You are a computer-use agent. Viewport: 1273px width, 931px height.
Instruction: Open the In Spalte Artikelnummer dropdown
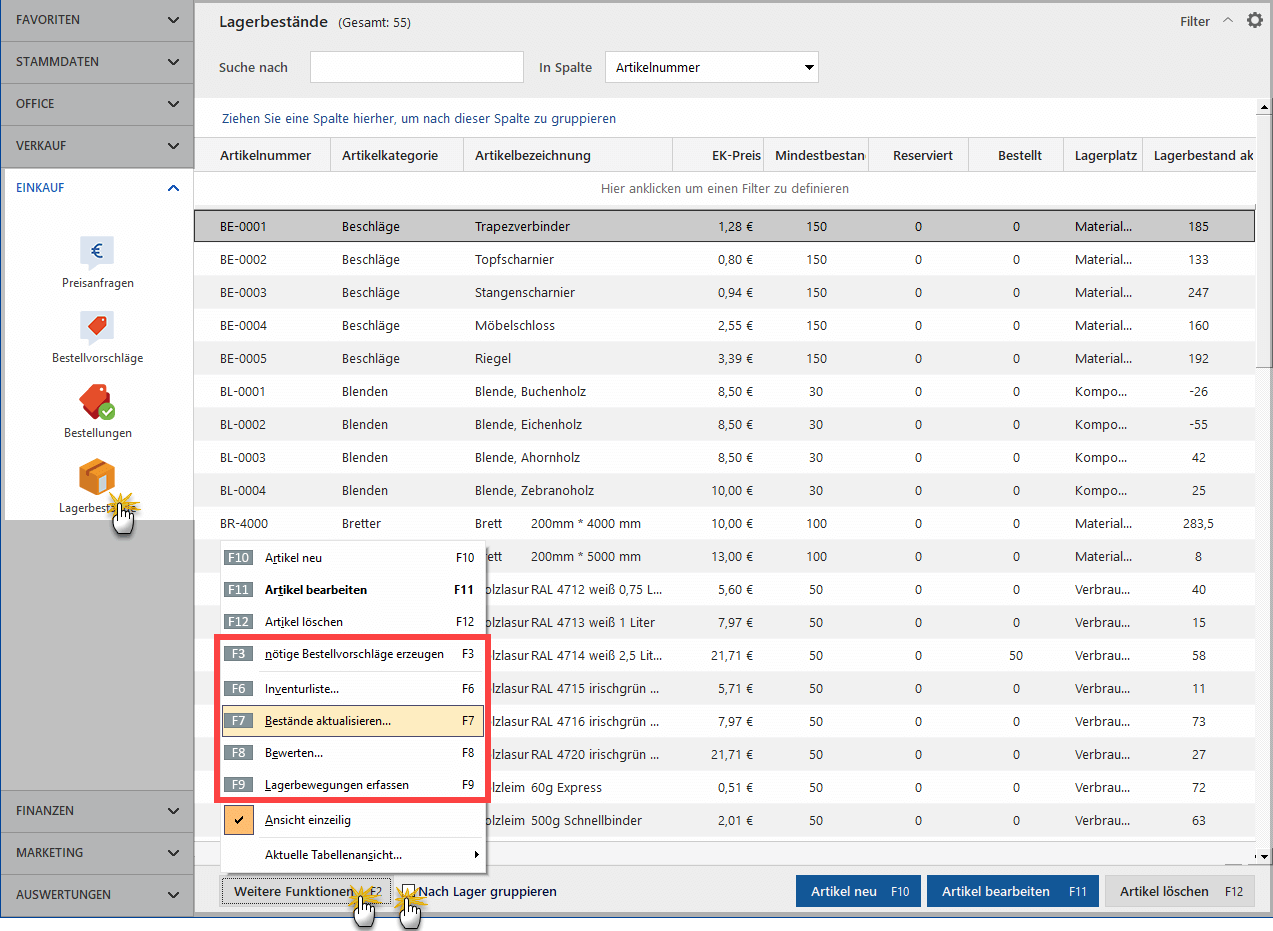[x=712, y=67]
